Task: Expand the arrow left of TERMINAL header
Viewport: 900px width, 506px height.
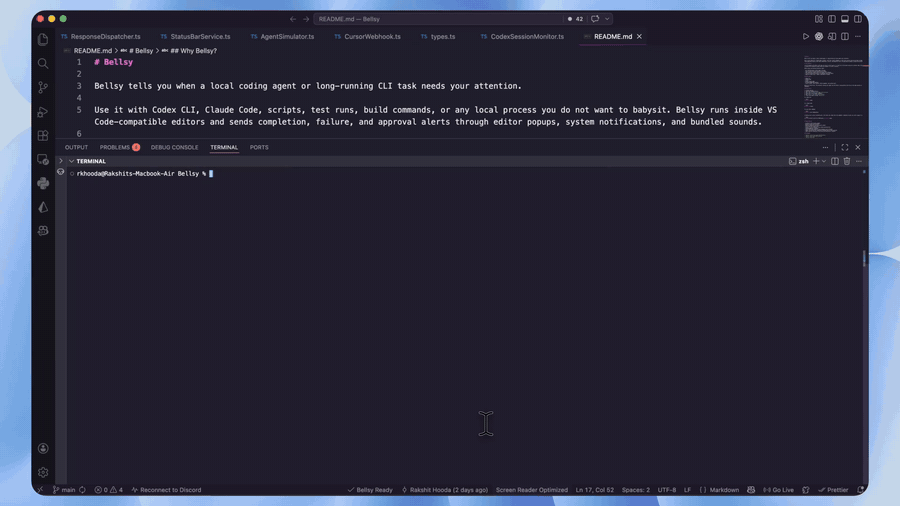Action: tap(61, 161)
